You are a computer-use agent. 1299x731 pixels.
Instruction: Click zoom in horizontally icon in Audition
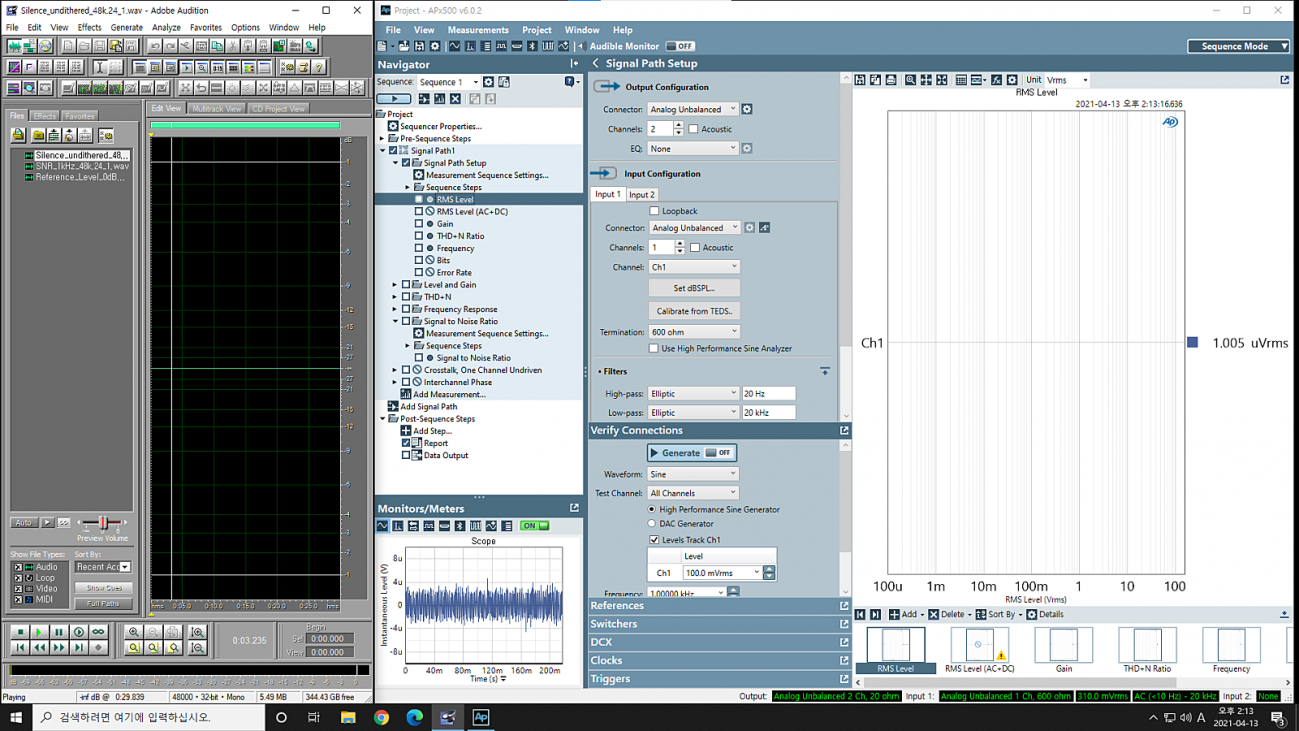(x=133, y=632)
